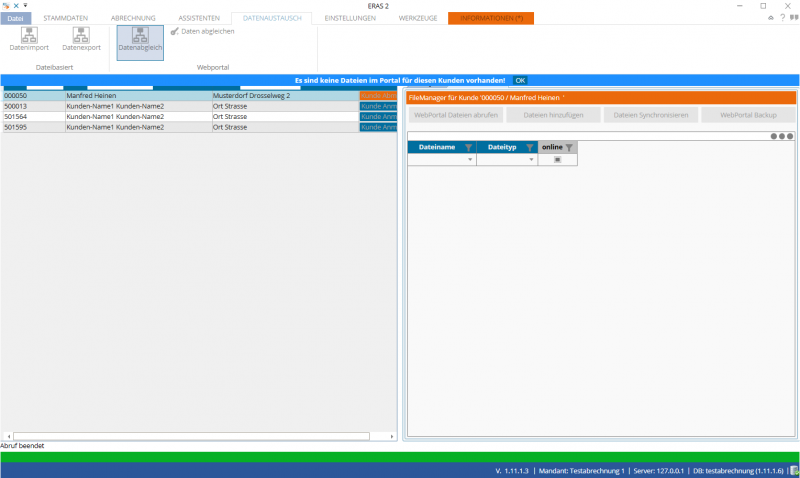Click the filter funnel on the Dateiname column

[x=468, y=147]
